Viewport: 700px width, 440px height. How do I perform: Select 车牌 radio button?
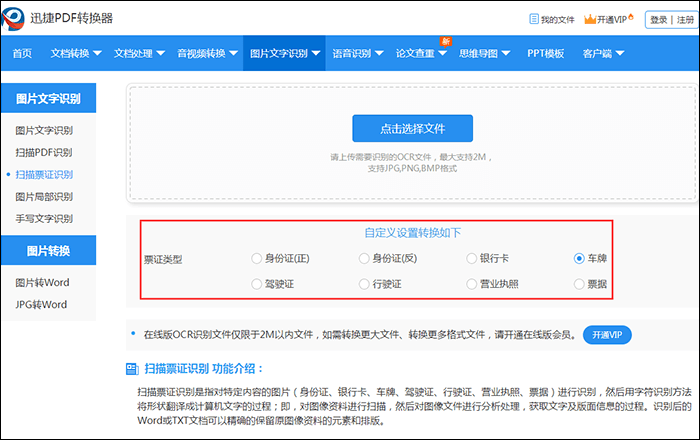pyautogui.click(x=579, y=258)
